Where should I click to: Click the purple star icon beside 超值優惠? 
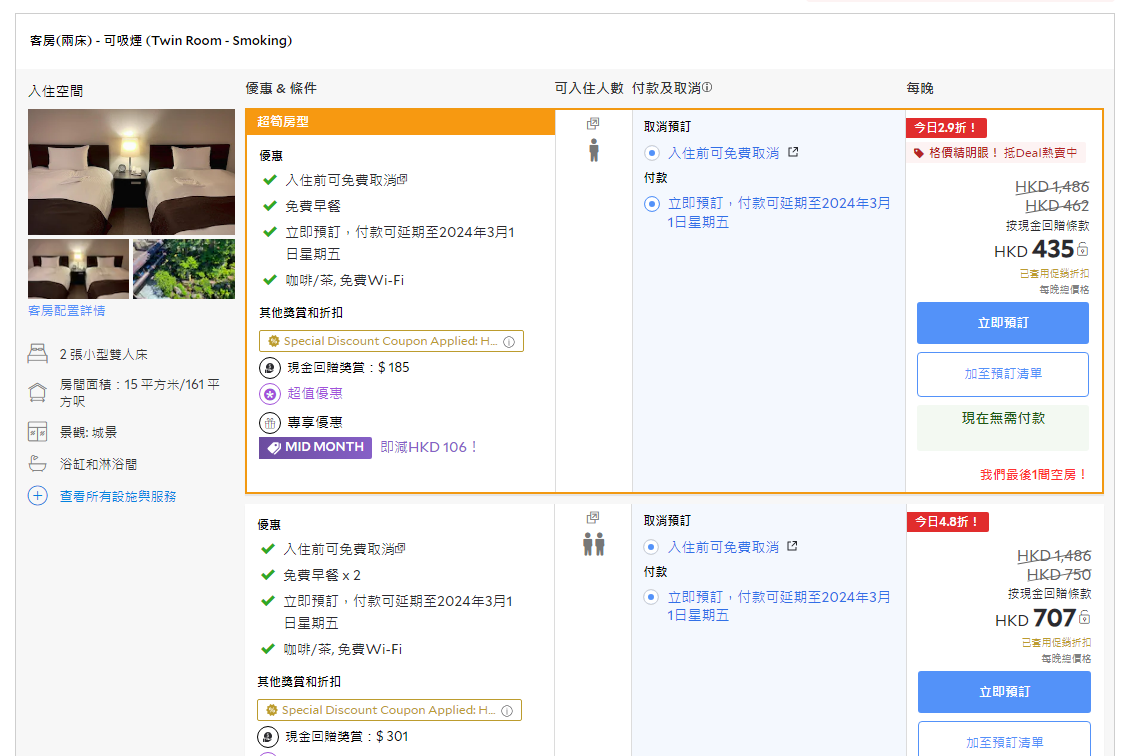[270, 394]
